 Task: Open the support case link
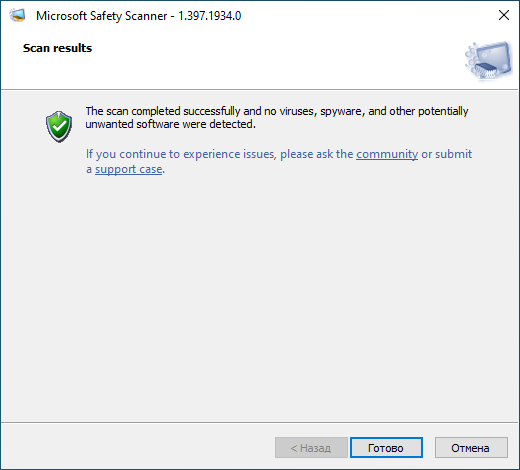tap(129, 169)
